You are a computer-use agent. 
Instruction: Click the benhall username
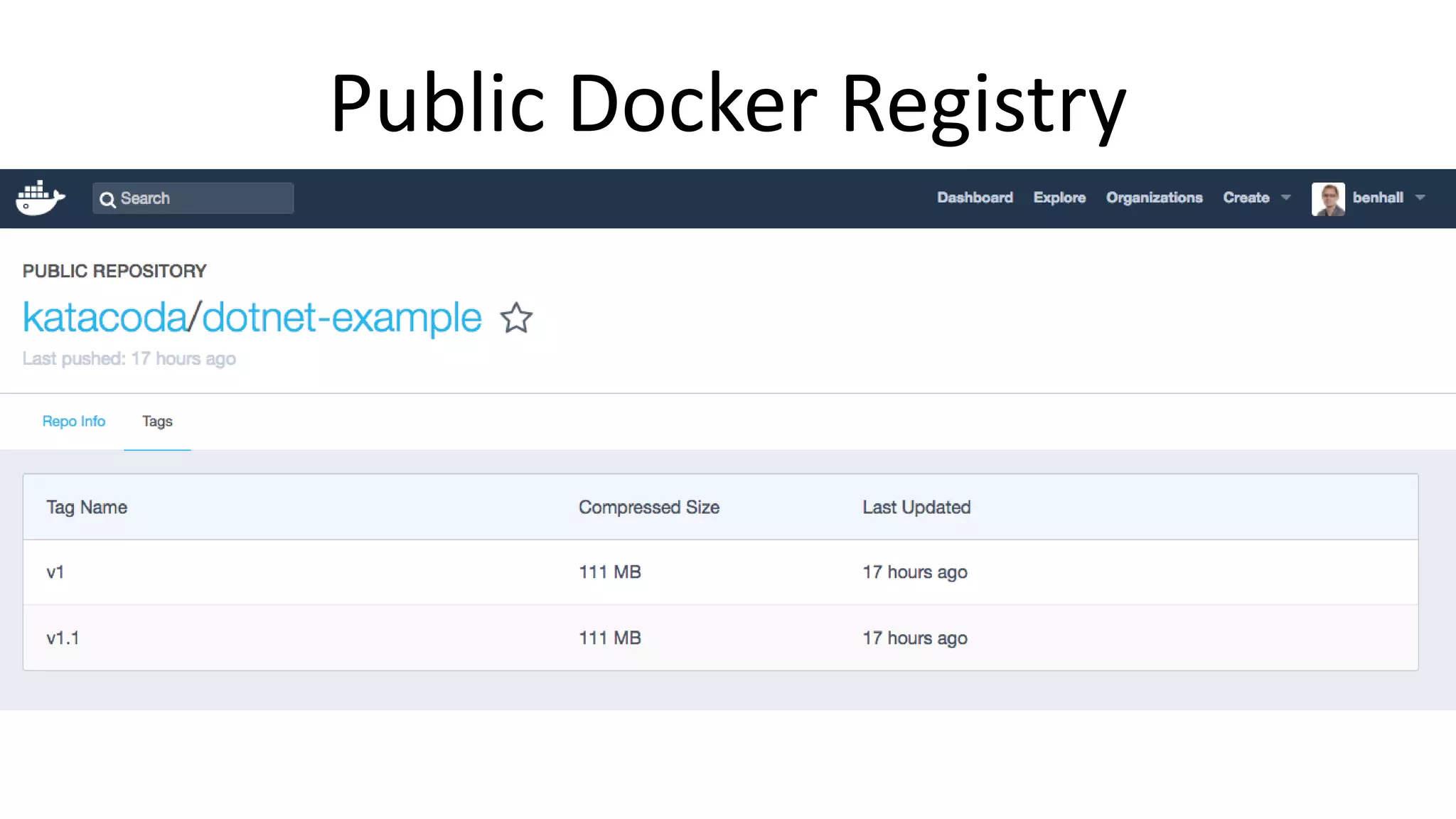point(1378,198)
